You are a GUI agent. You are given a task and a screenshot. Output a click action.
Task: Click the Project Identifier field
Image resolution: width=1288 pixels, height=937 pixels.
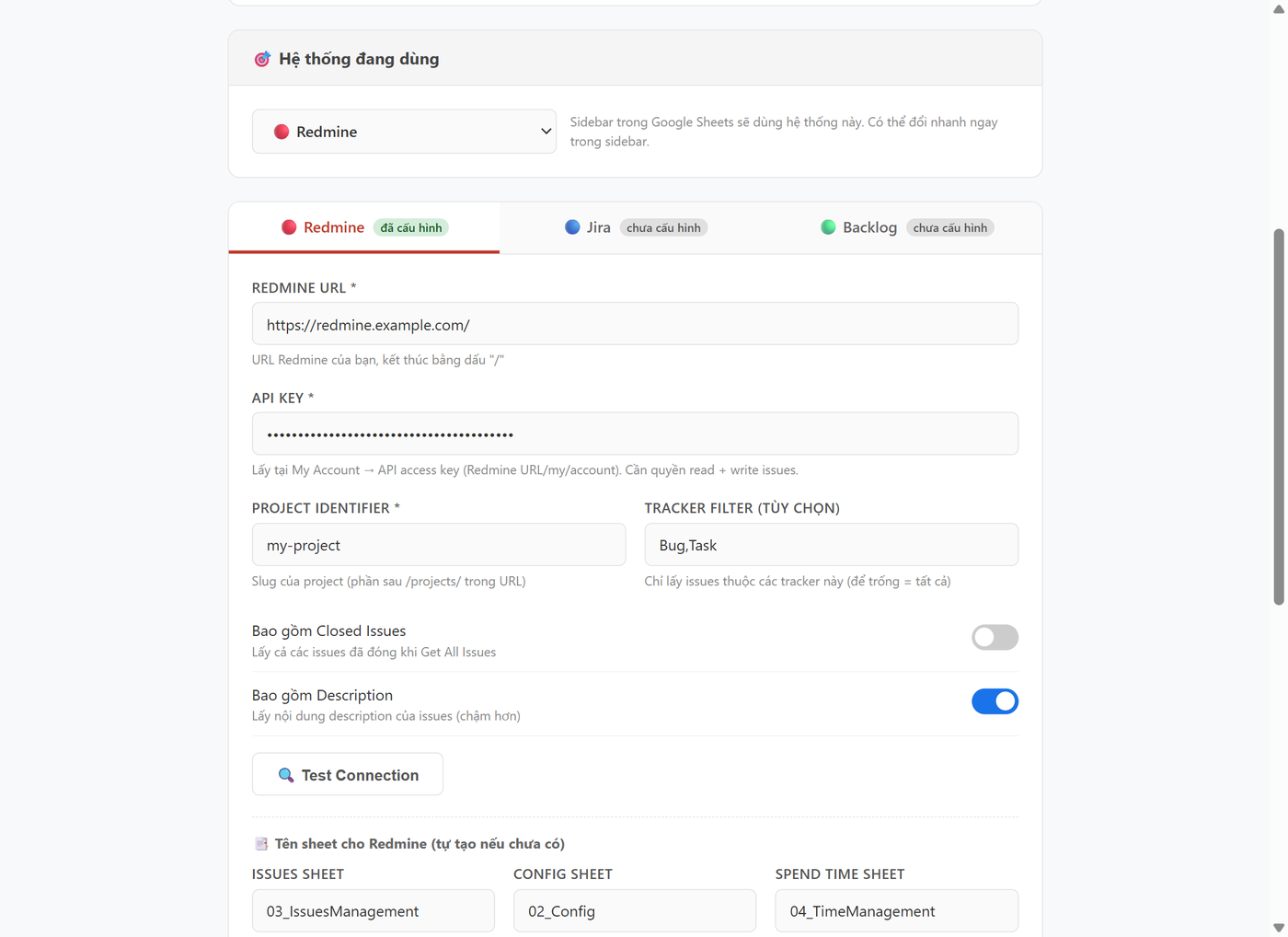(x=439, y=545)
